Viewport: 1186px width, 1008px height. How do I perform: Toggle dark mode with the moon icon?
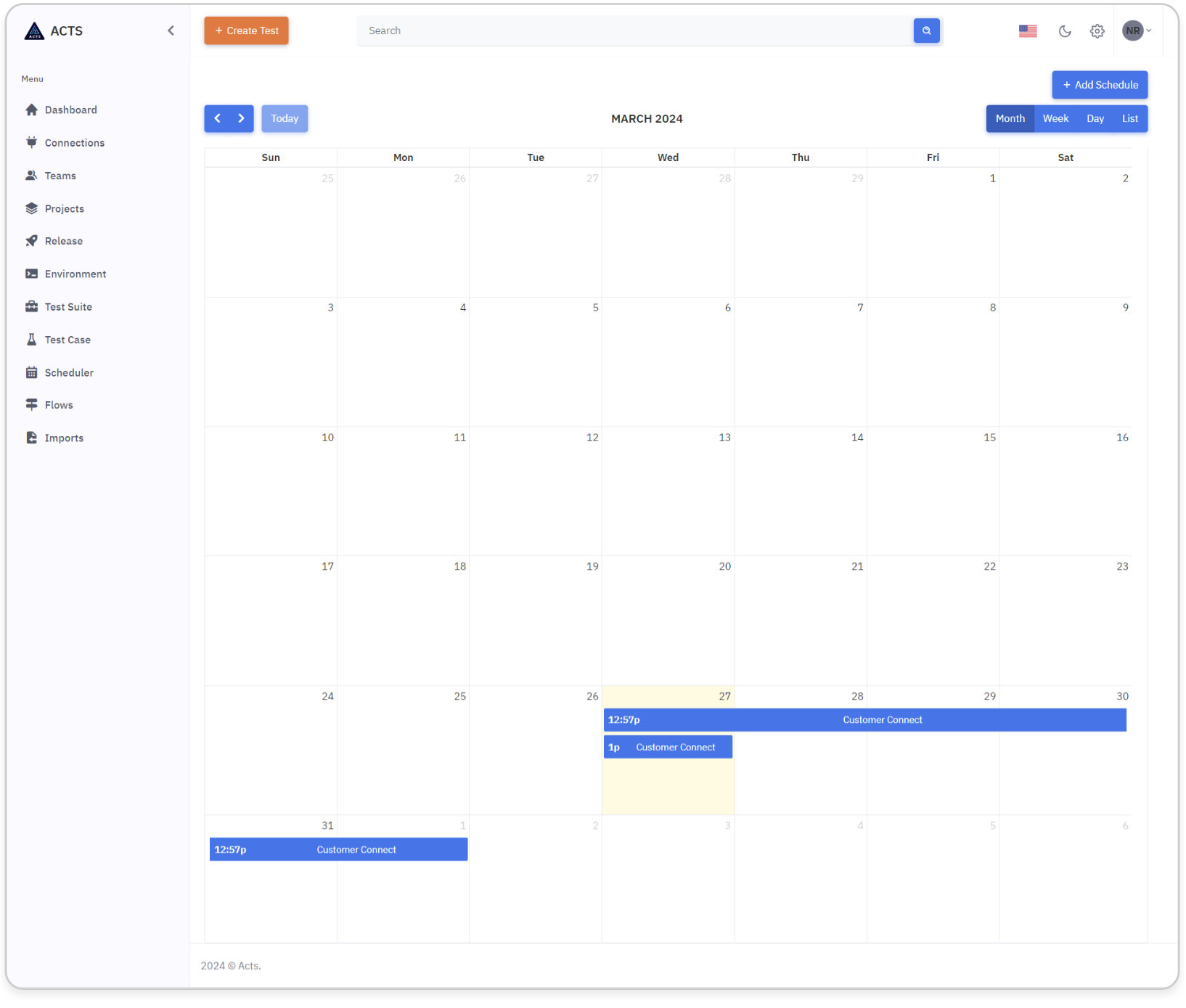[1065, 30]
